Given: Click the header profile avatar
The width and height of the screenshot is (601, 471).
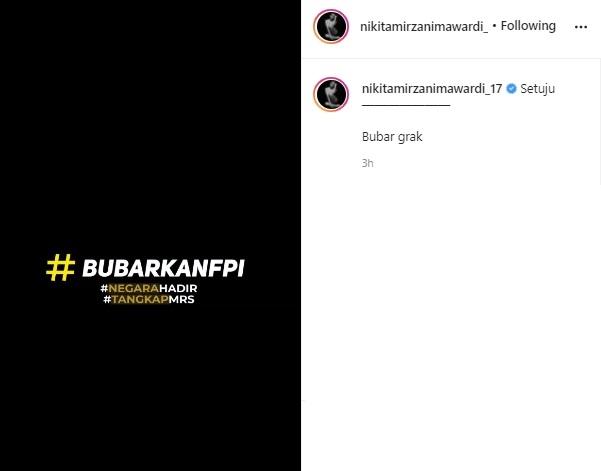Looking at the screenshot, I should (331, 26).
